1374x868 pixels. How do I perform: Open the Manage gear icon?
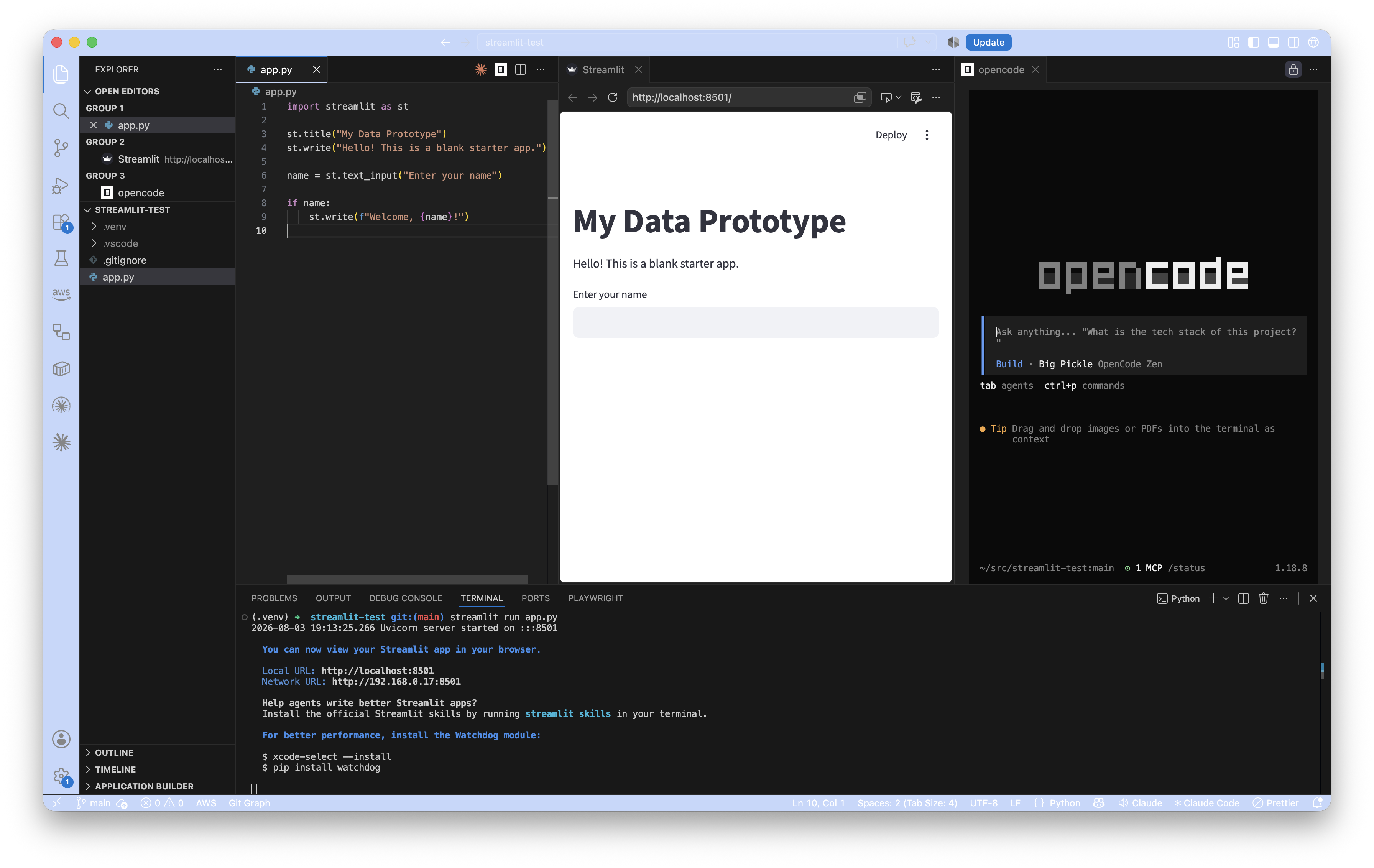tap(61, 777)
